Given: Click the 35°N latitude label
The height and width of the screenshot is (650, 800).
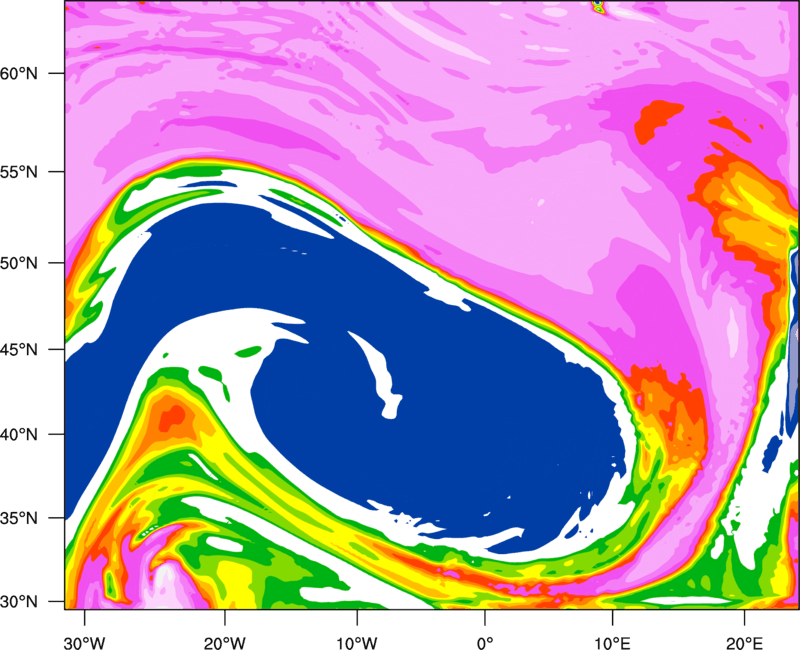Looking at the screenshot, I should coord(19,518).
